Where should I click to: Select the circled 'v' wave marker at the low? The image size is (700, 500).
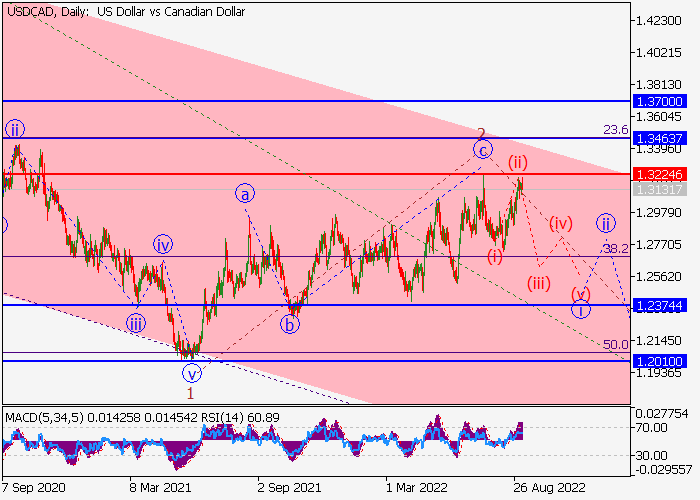tap(190, 374)
